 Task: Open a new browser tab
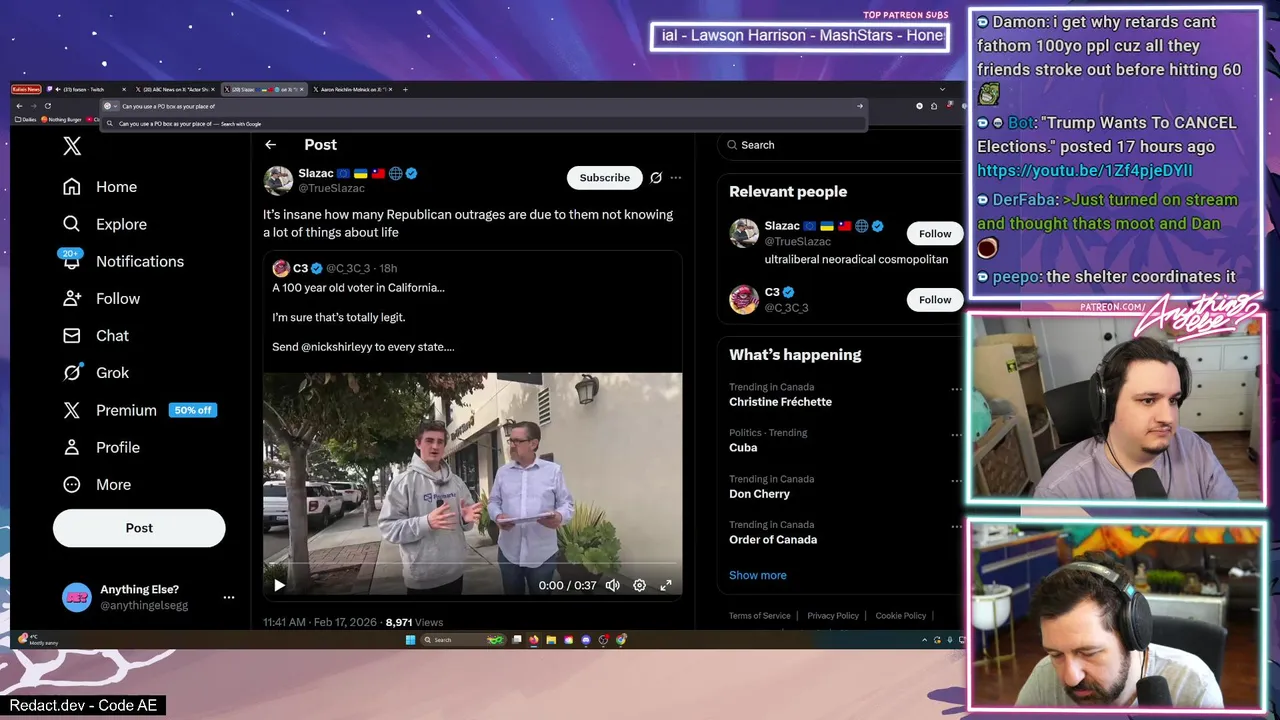pos(405,89)
